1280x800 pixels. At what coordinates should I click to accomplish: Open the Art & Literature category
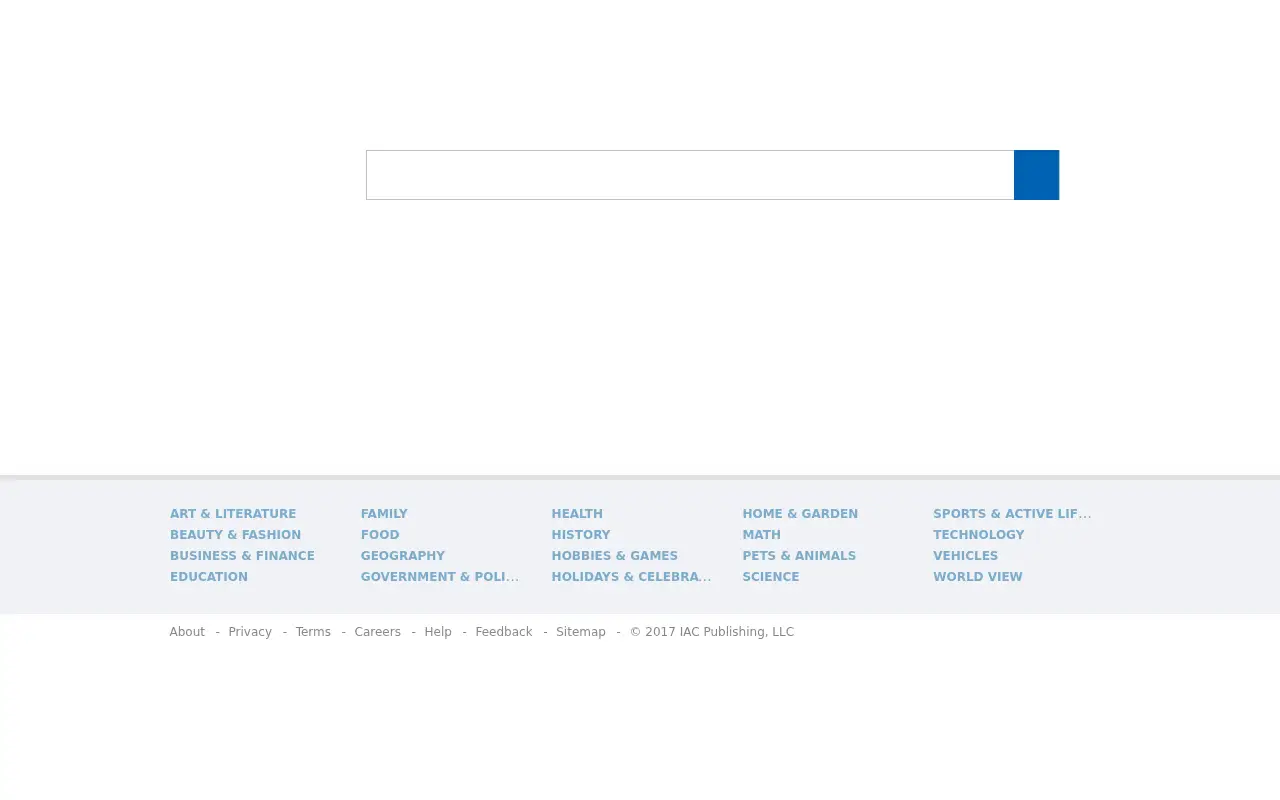tap(233, 514)
